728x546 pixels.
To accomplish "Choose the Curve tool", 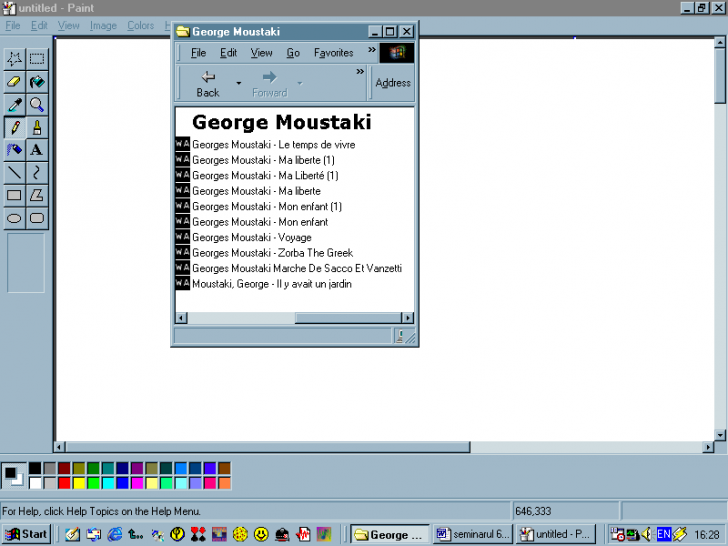I will [37, 173].
